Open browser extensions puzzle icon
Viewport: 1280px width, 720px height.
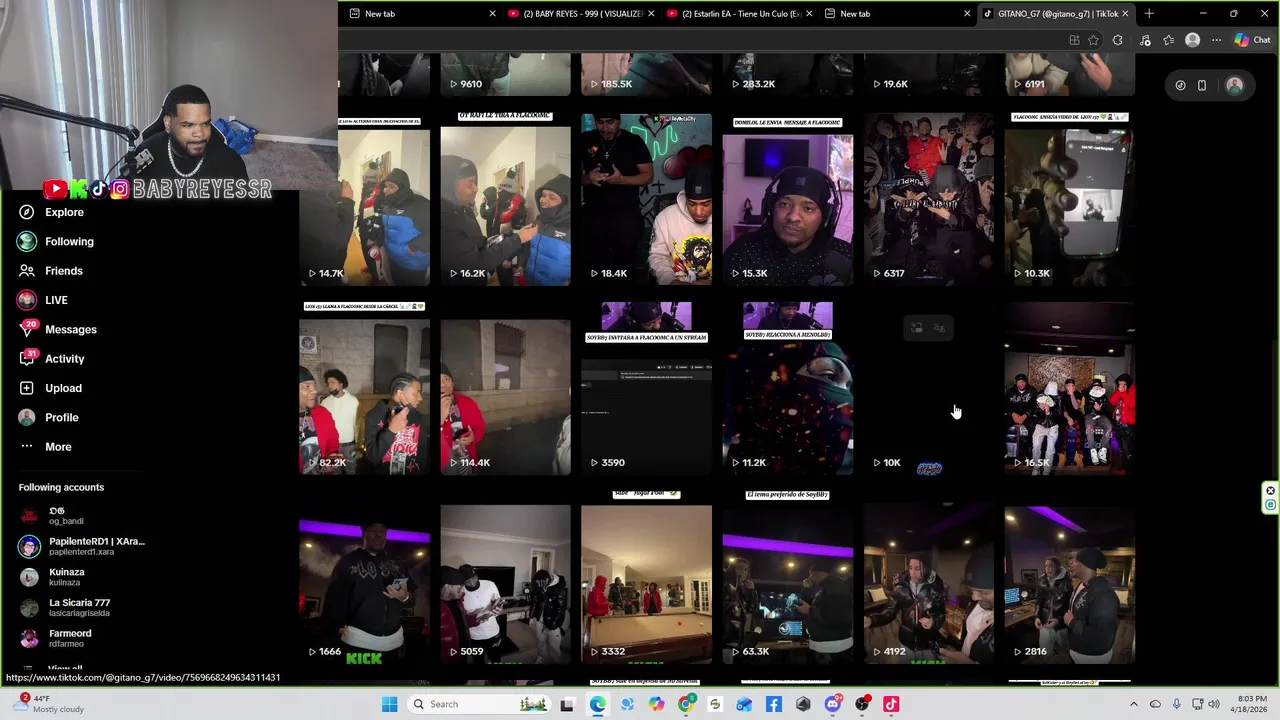click(x=1117, y=40)
